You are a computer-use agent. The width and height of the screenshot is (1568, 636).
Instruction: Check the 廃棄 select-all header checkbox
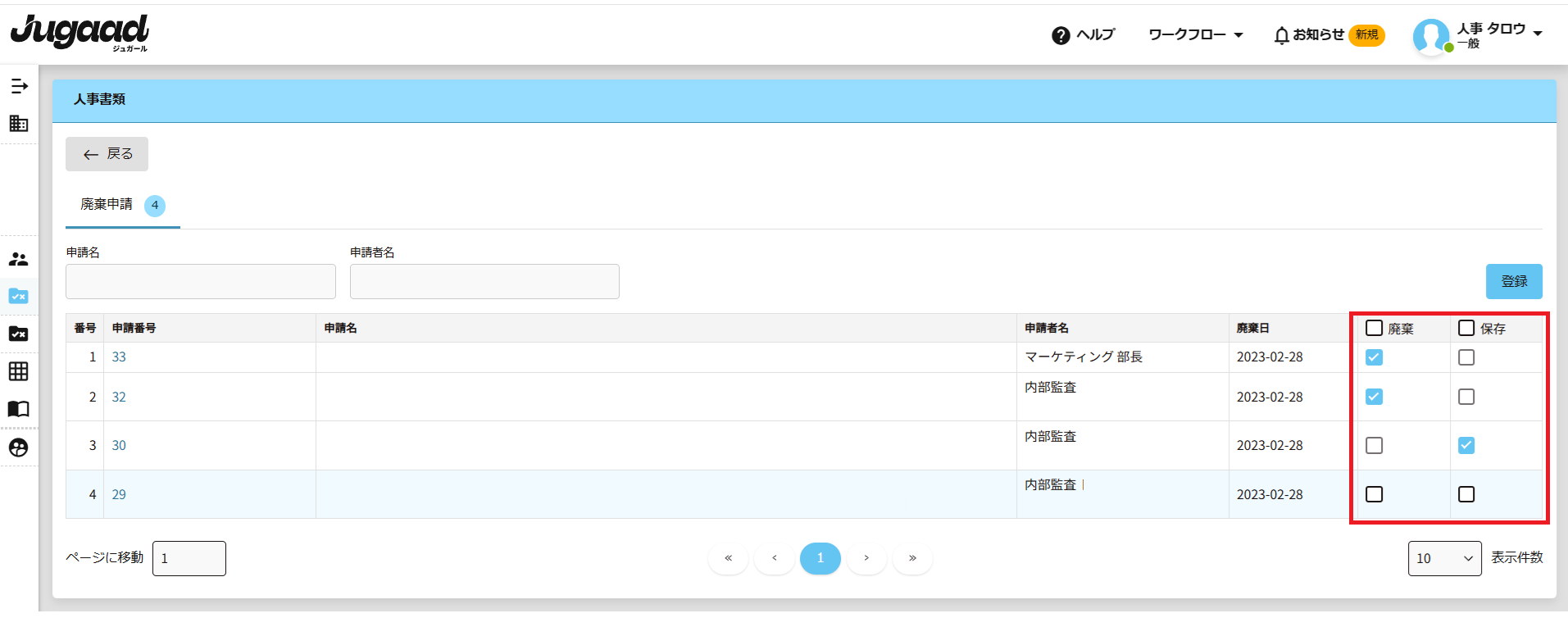click(1375, 328)
